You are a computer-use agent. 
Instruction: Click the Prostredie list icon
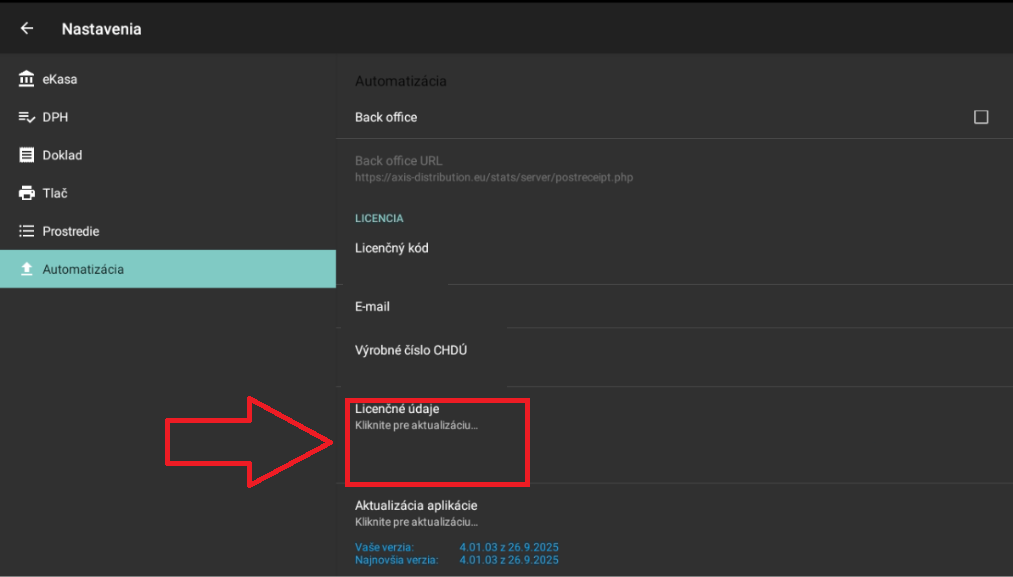(27, 231)
